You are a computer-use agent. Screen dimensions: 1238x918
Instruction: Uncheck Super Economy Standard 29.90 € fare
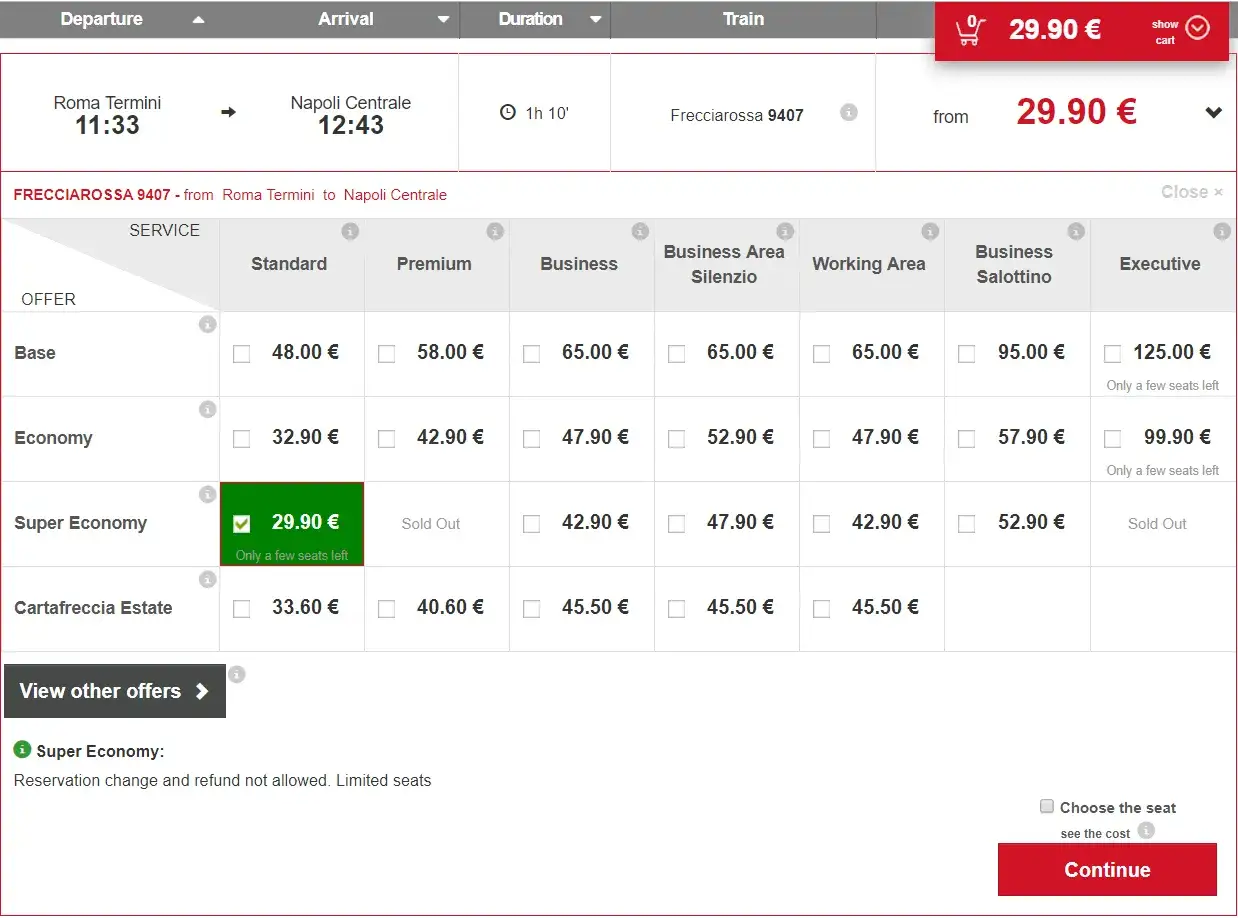click(242, 523)
